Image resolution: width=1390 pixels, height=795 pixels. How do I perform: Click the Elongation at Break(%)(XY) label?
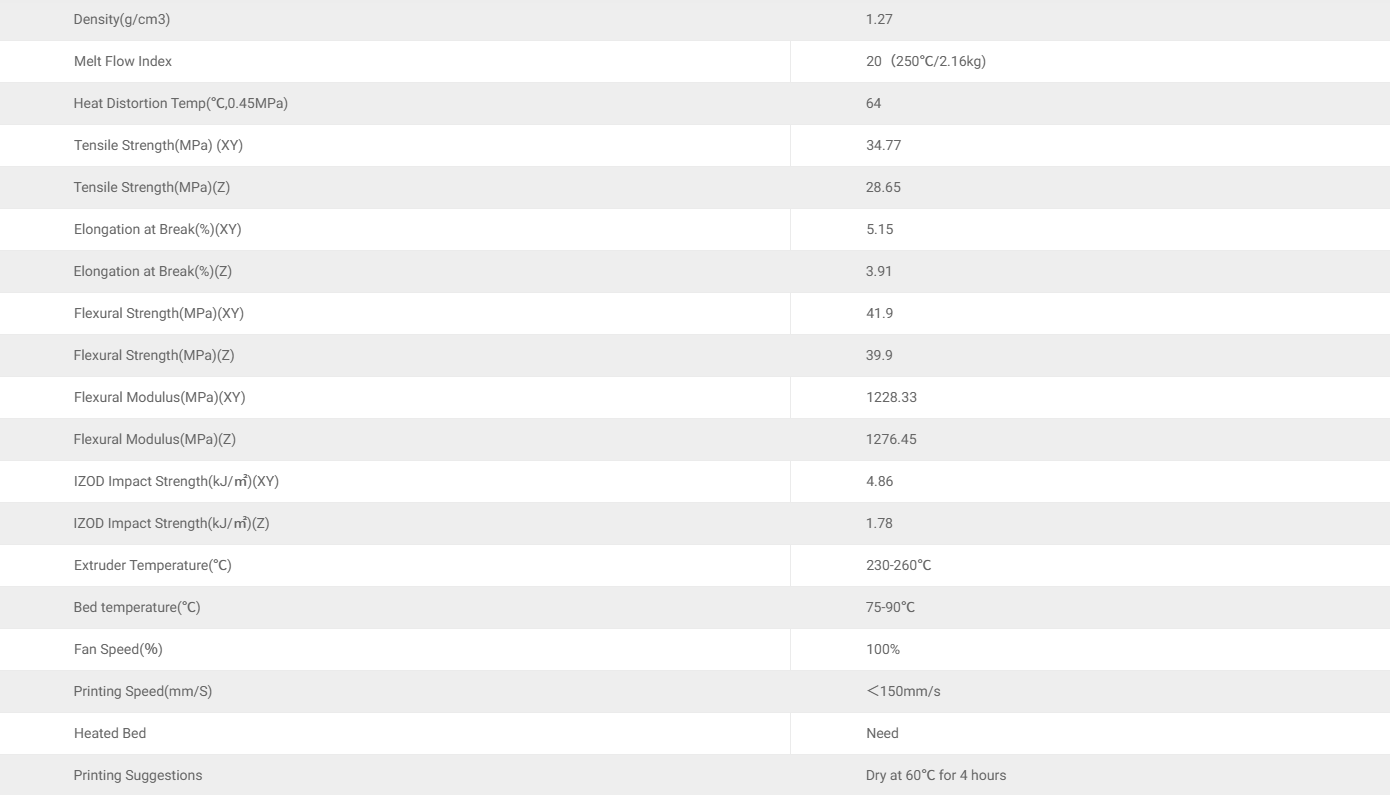pos(157,230)
